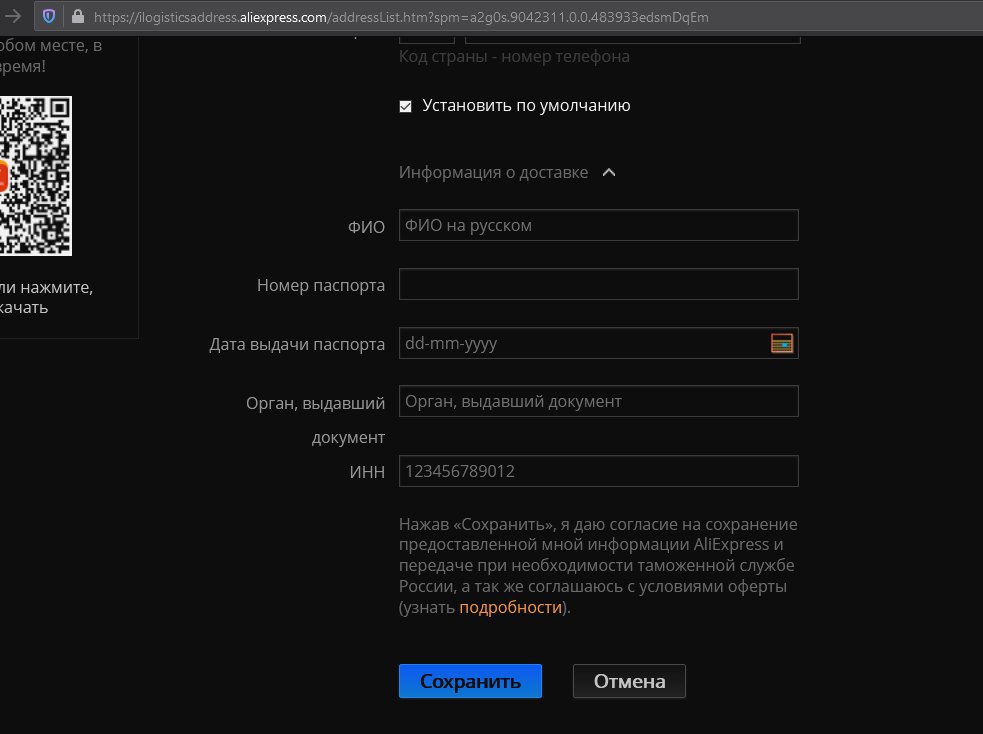
Task: Click the Отмена button
Action: coord(629,681)
